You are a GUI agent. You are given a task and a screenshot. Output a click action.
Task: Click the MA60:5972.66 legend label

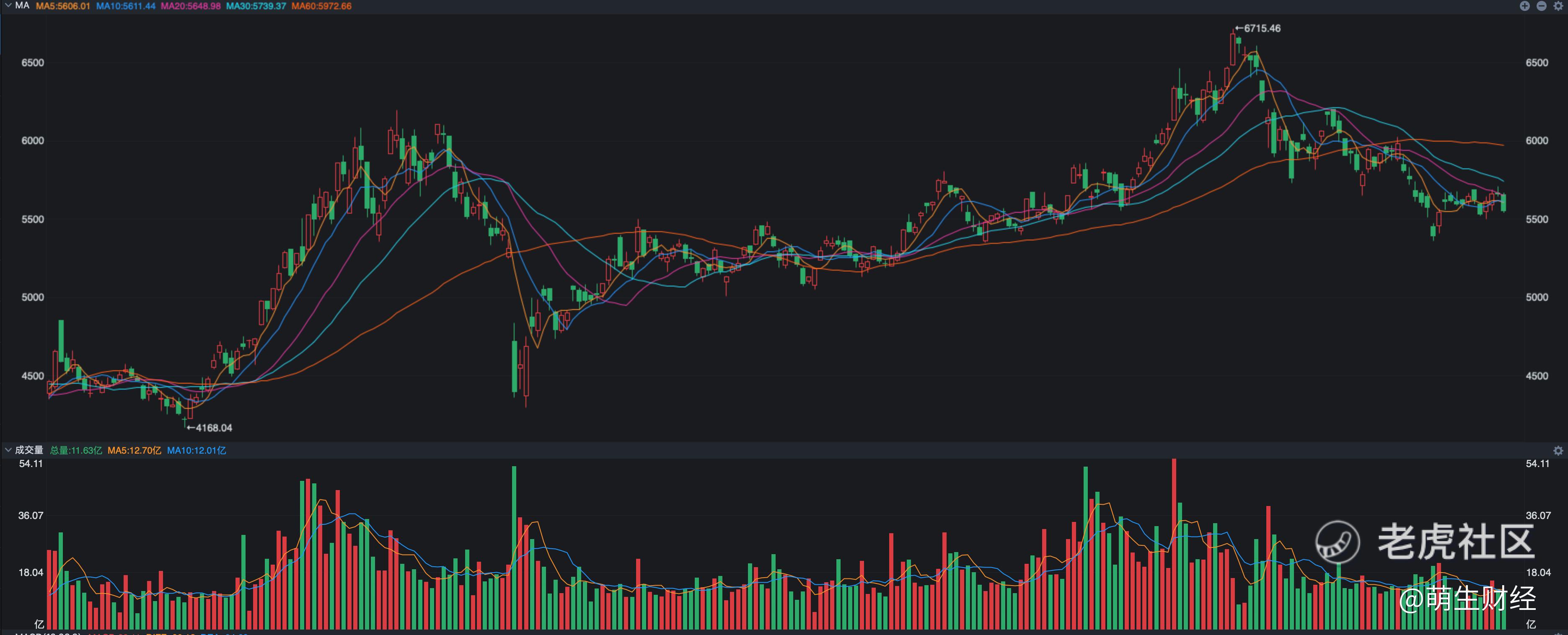point(321,6)
